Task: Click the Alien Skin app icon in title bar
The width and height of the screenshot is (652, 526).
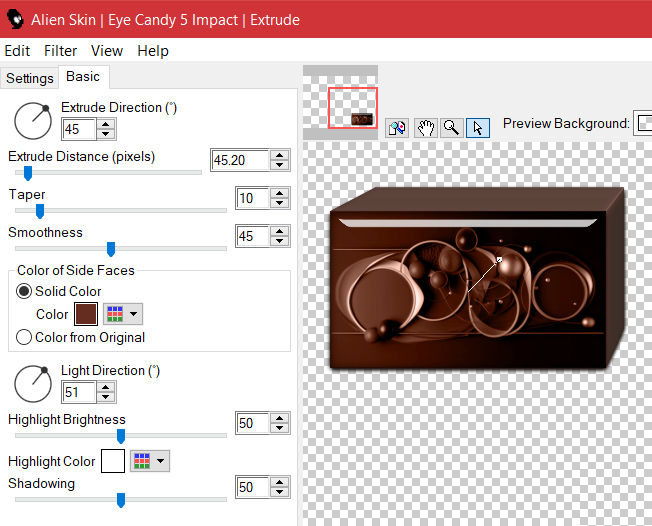Action: point(14,19)
